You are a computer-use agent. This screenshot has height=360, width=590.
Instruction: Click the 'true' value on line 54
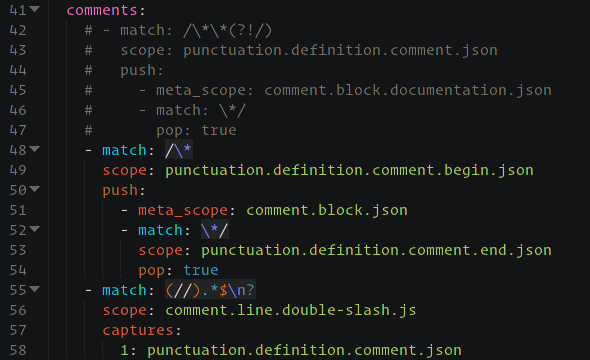click(x=201, y=270)
